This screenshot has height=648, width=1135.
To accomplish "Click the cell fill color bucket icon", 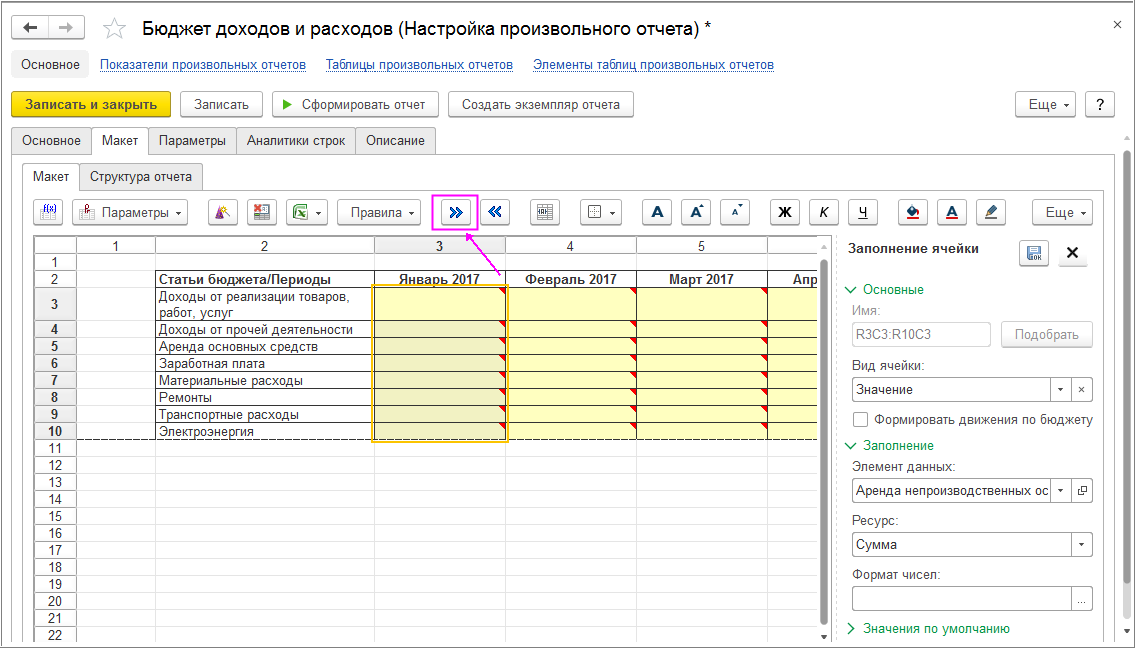I will (x=913, y=212).
